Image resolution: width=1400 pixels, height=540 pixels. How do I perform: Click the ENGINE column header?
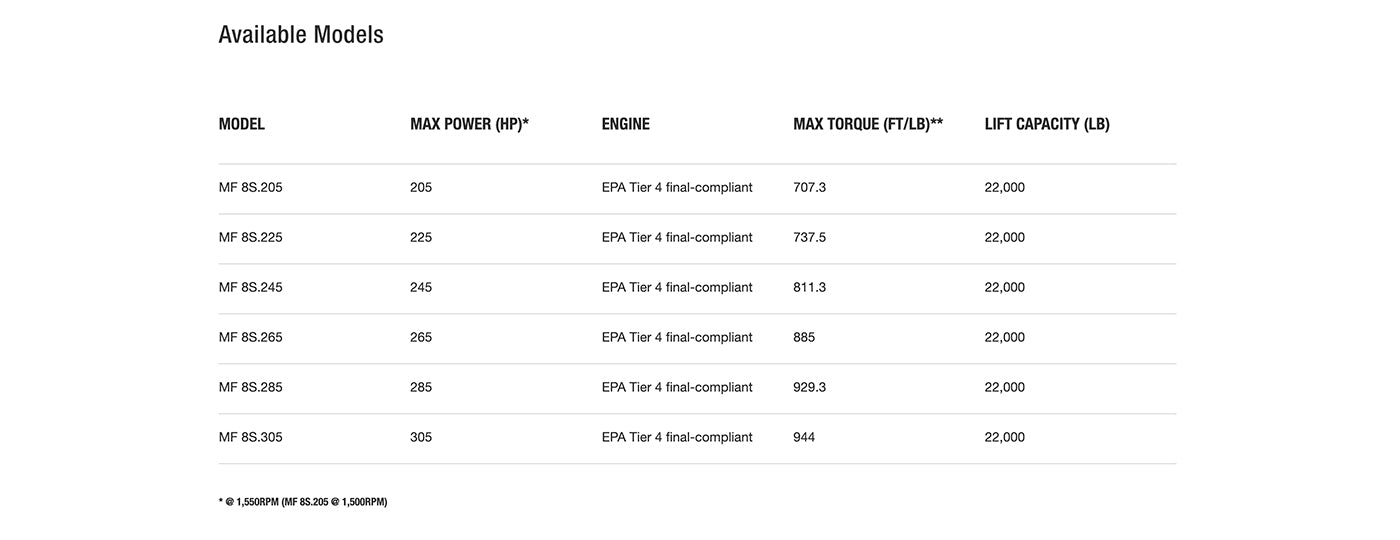click(x=626, y=124)
